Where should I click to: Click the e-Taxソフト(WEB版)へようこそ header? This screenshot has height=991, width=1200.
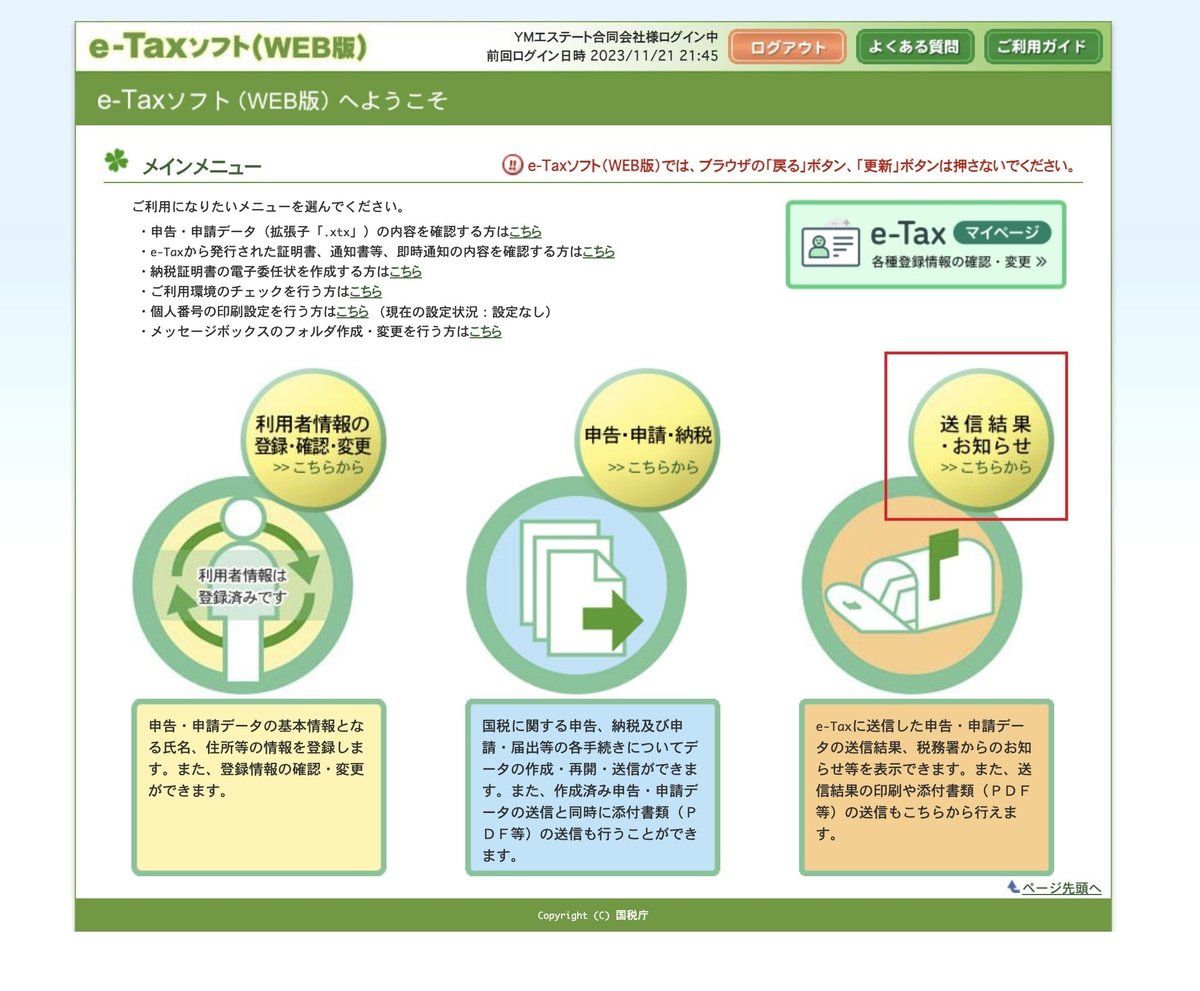pos(272,101)
